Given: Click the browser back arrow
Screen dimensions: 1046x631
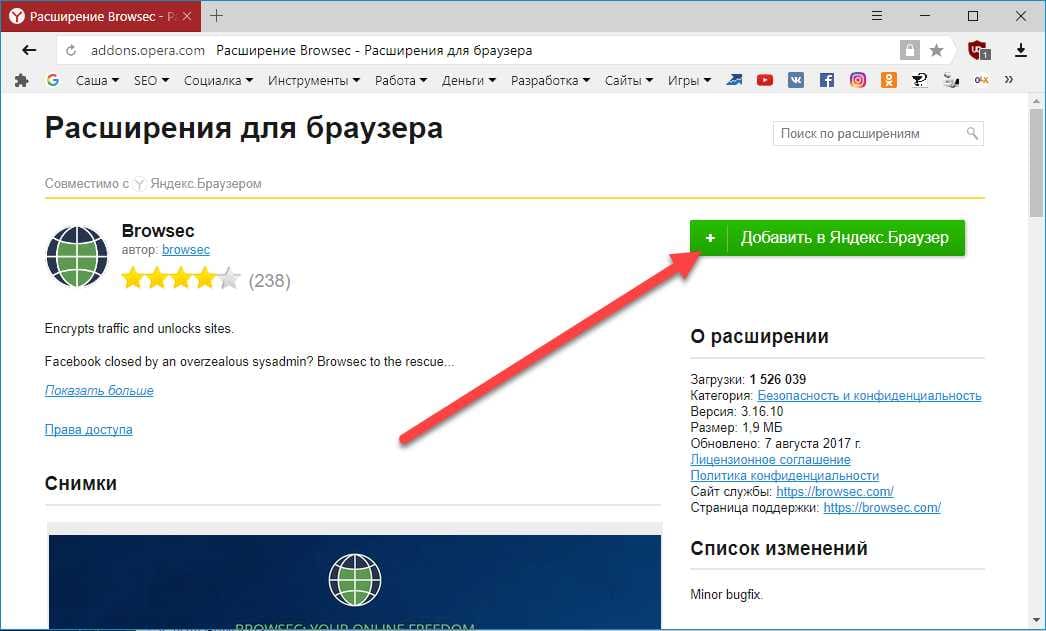Looking at the screenshot, I should 29,50.
